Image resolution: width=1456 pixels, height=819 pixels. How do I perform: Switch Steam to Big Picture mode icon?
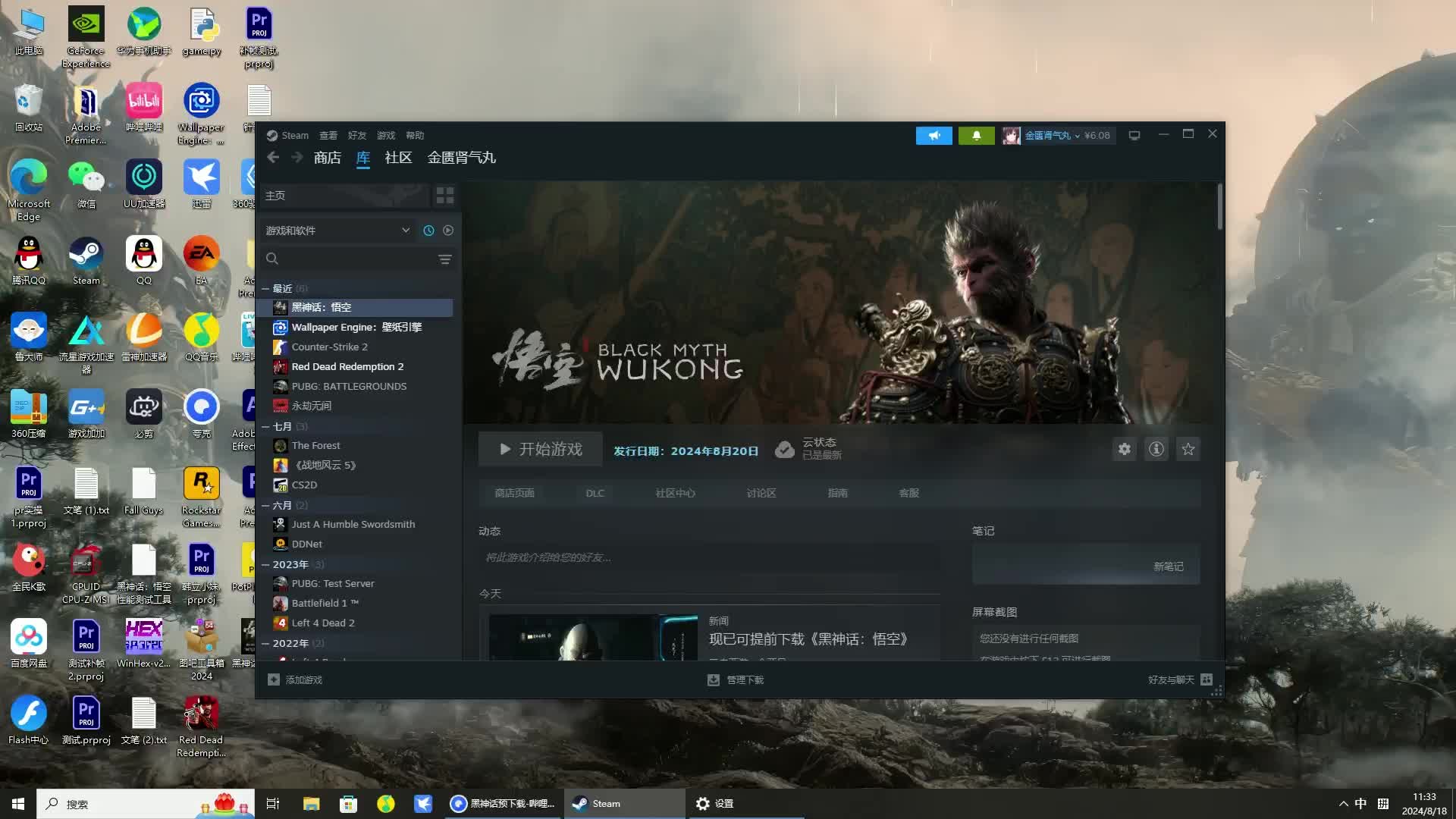point(1134,136)
